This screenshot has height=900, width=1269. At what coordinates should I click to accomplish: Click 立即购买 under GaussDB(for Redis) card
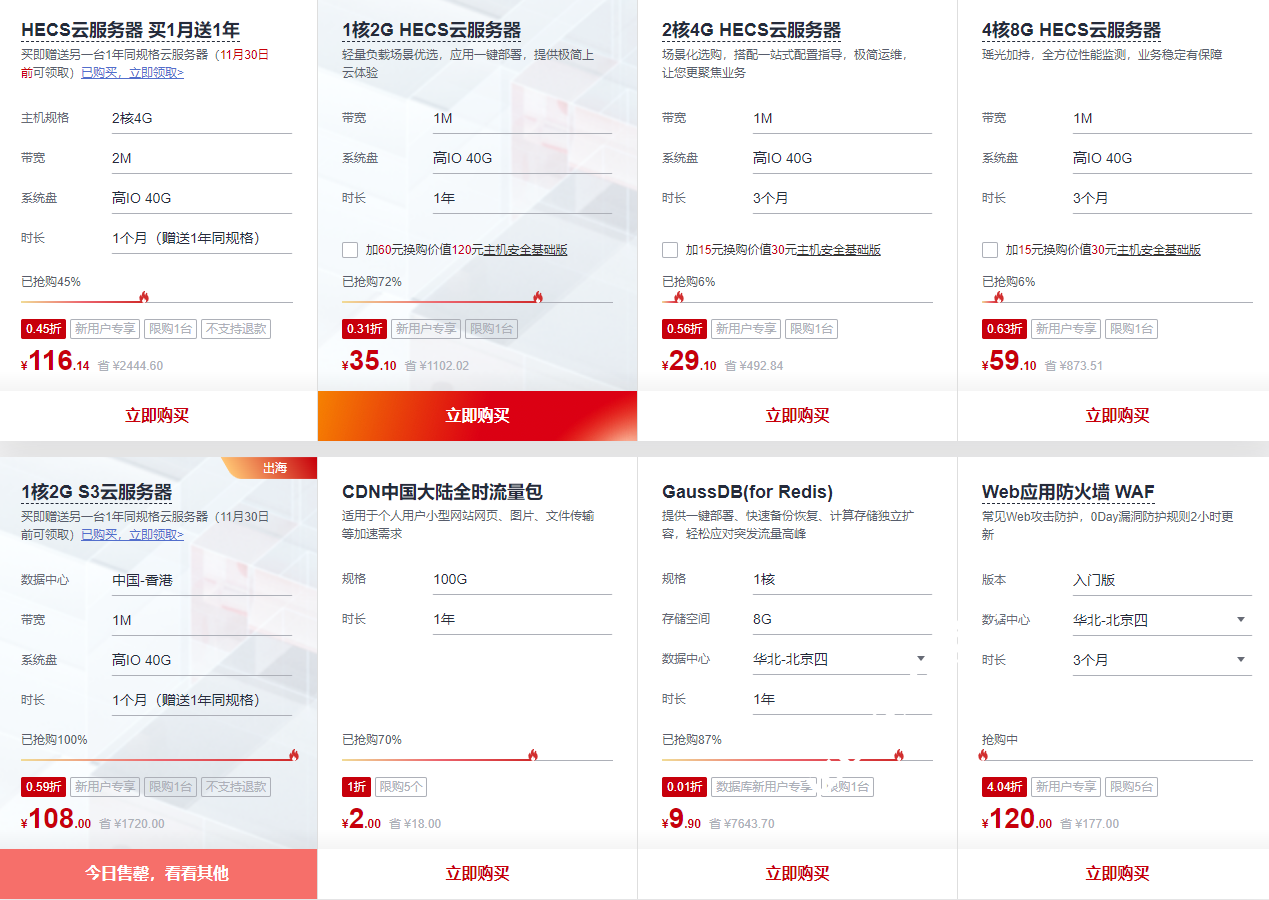797,874
